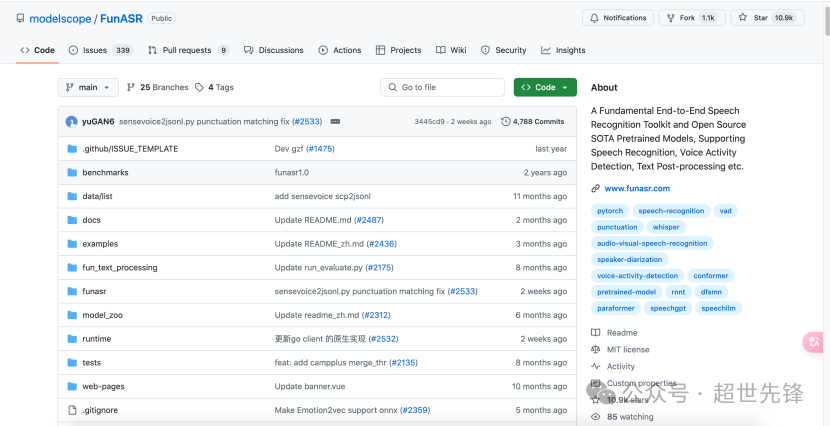Viewport: 830px width, 426px height.
Task: Open yuGAN6 author profile link
Action: [98, 122]
